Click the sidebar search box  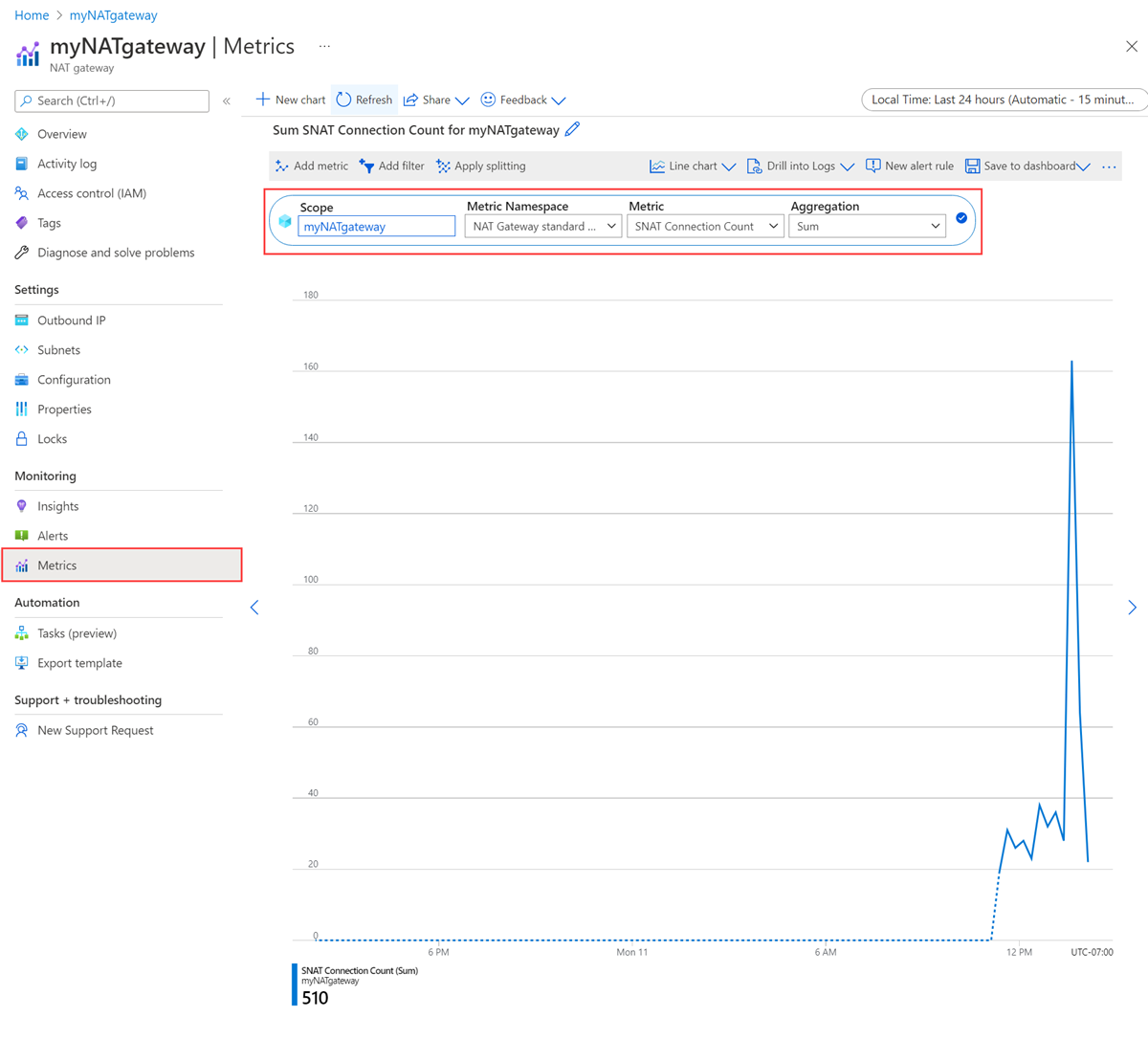112,100
